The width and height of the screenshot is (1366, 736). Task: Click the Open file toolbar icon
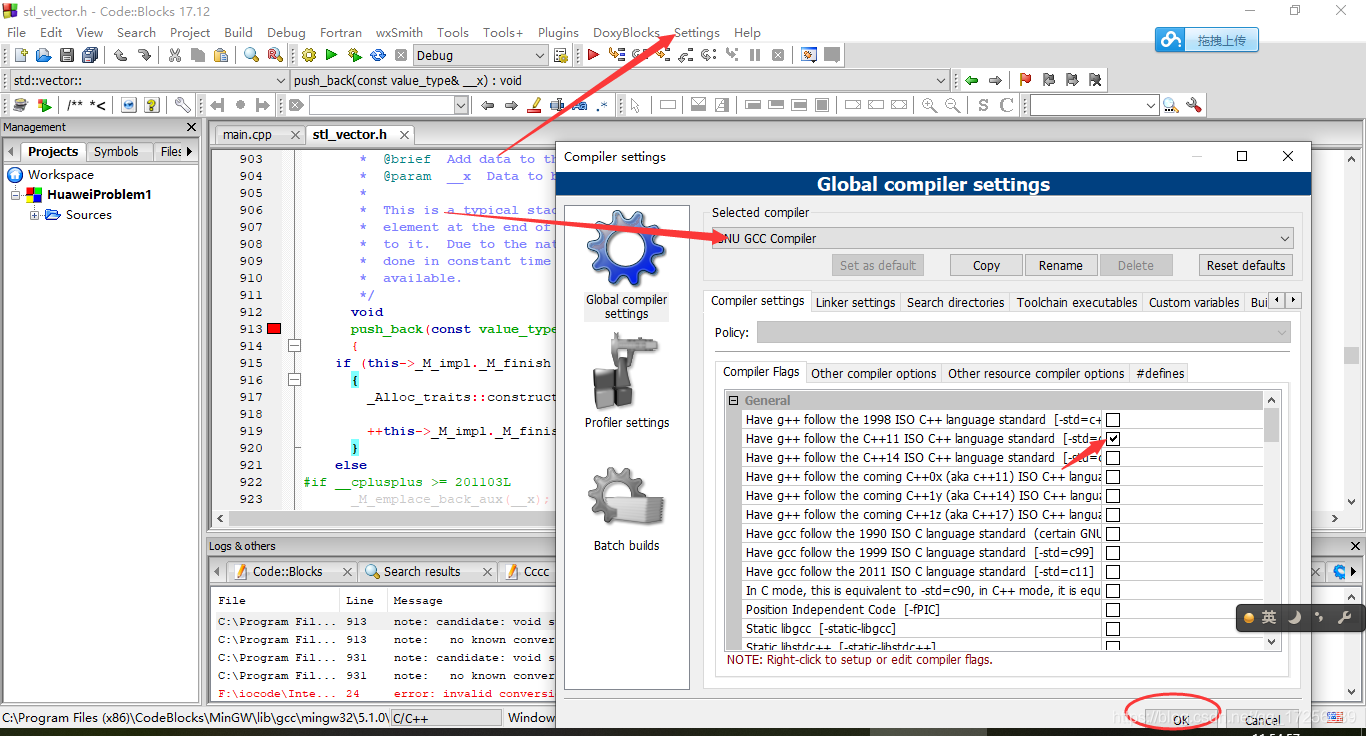click(x=43, y=55)
